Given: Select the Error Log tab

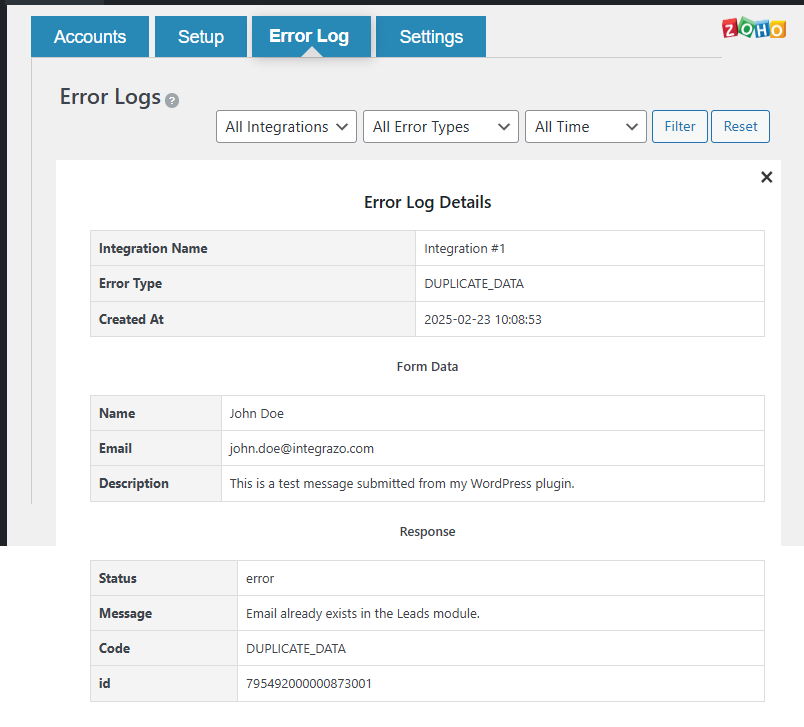Looking at the screenshot, I should (x=311, y=36).
